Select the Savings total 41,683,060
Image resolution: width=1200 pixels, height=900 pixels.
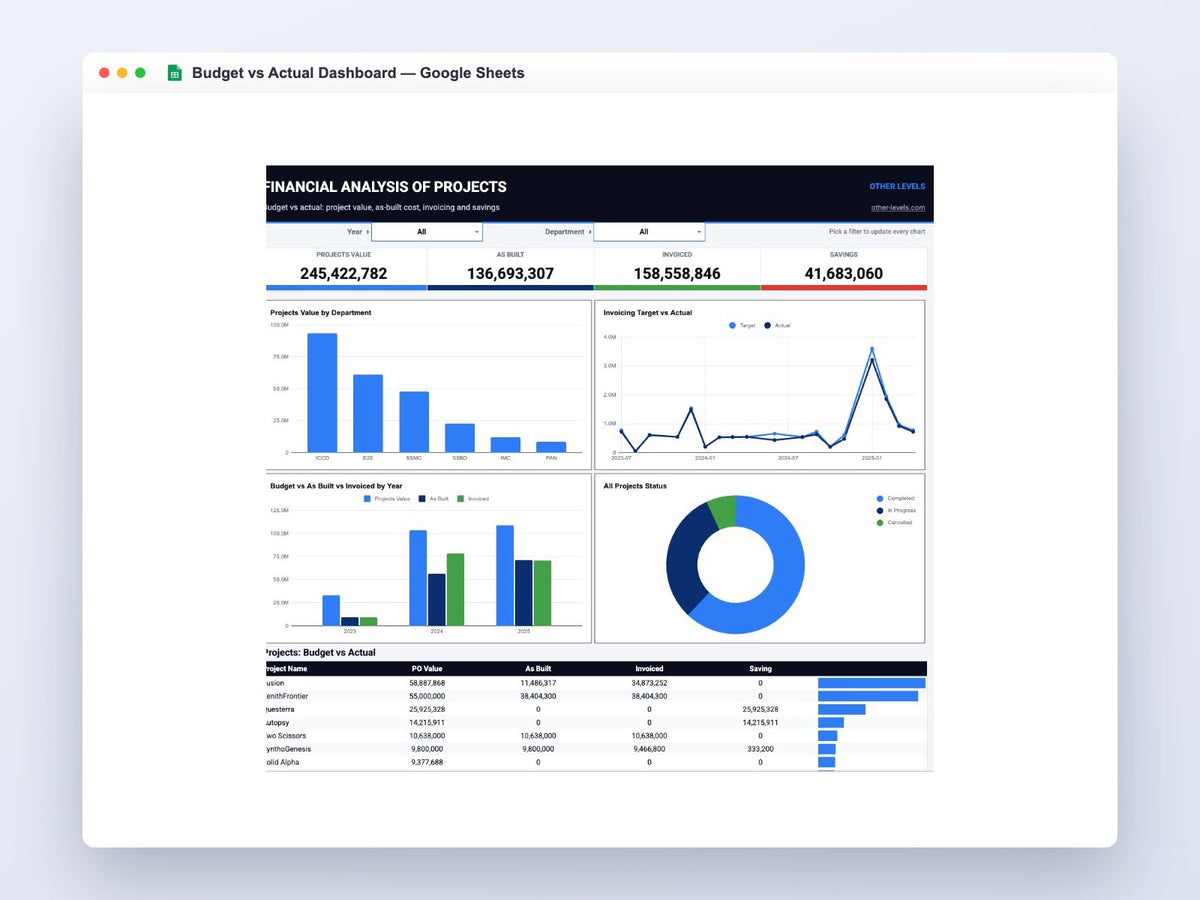(x=843, y=274)
